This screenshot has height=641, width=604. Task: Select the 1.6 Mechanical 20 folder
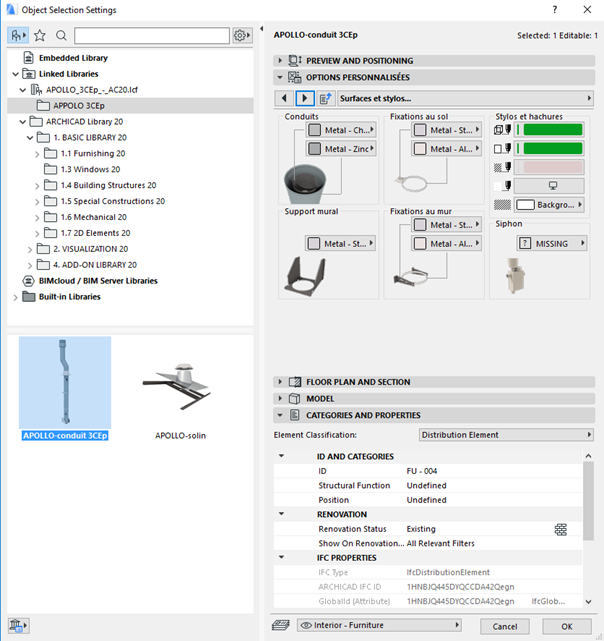(x=93, y=217)
